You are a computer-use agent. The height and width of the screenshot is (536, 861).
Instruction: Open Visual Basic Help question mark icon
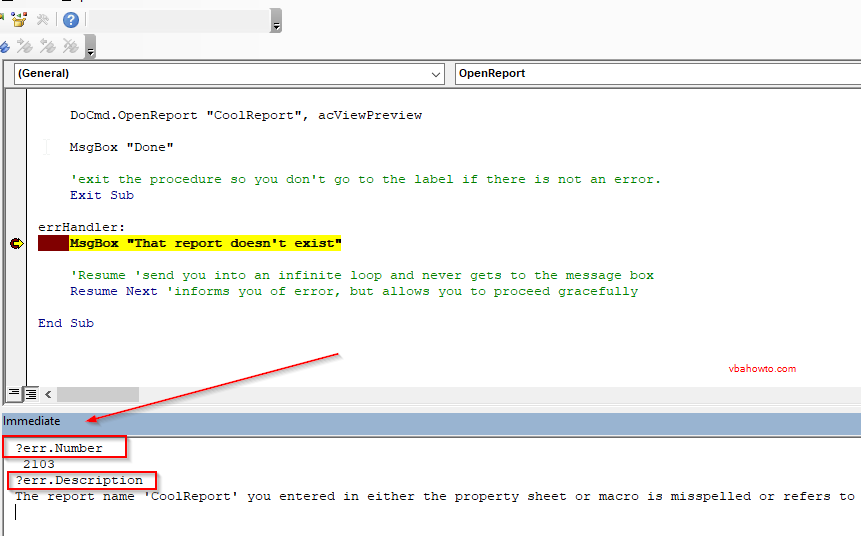coord(71,20)
